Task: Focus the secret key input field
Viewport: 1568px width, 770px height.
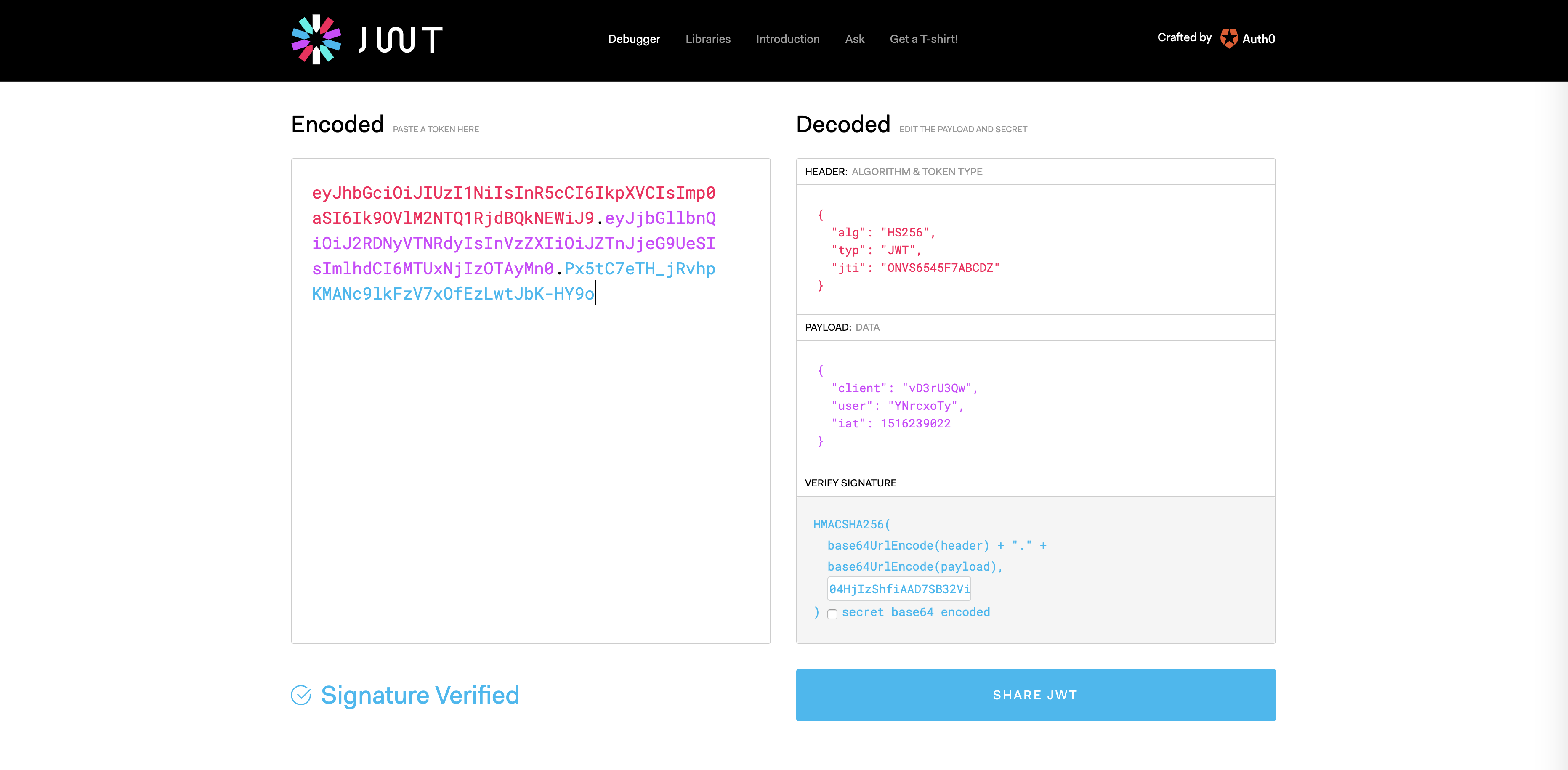Action: pos(898,589)
